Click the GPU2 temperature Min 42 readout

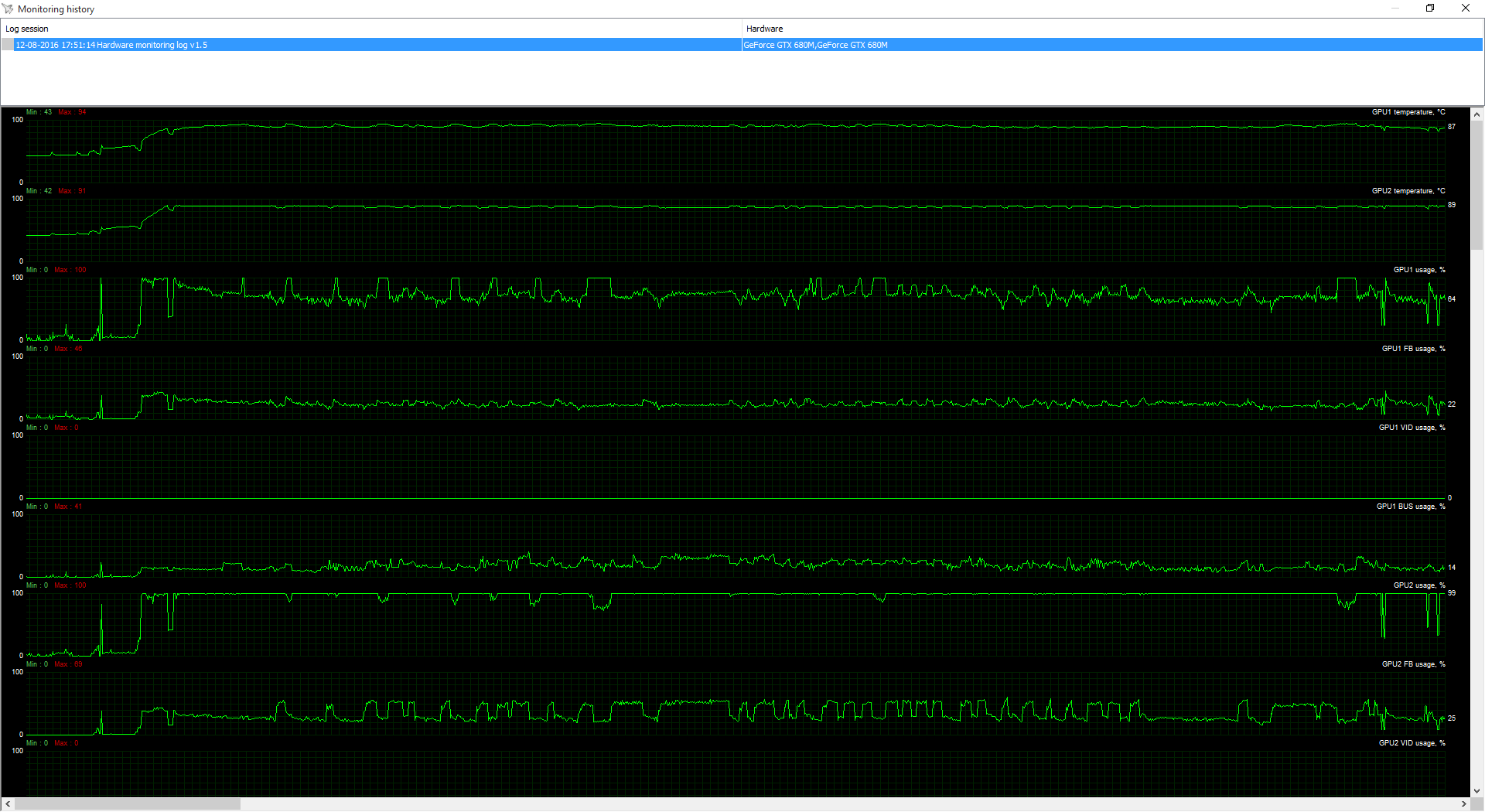click(x=39, y=191)
